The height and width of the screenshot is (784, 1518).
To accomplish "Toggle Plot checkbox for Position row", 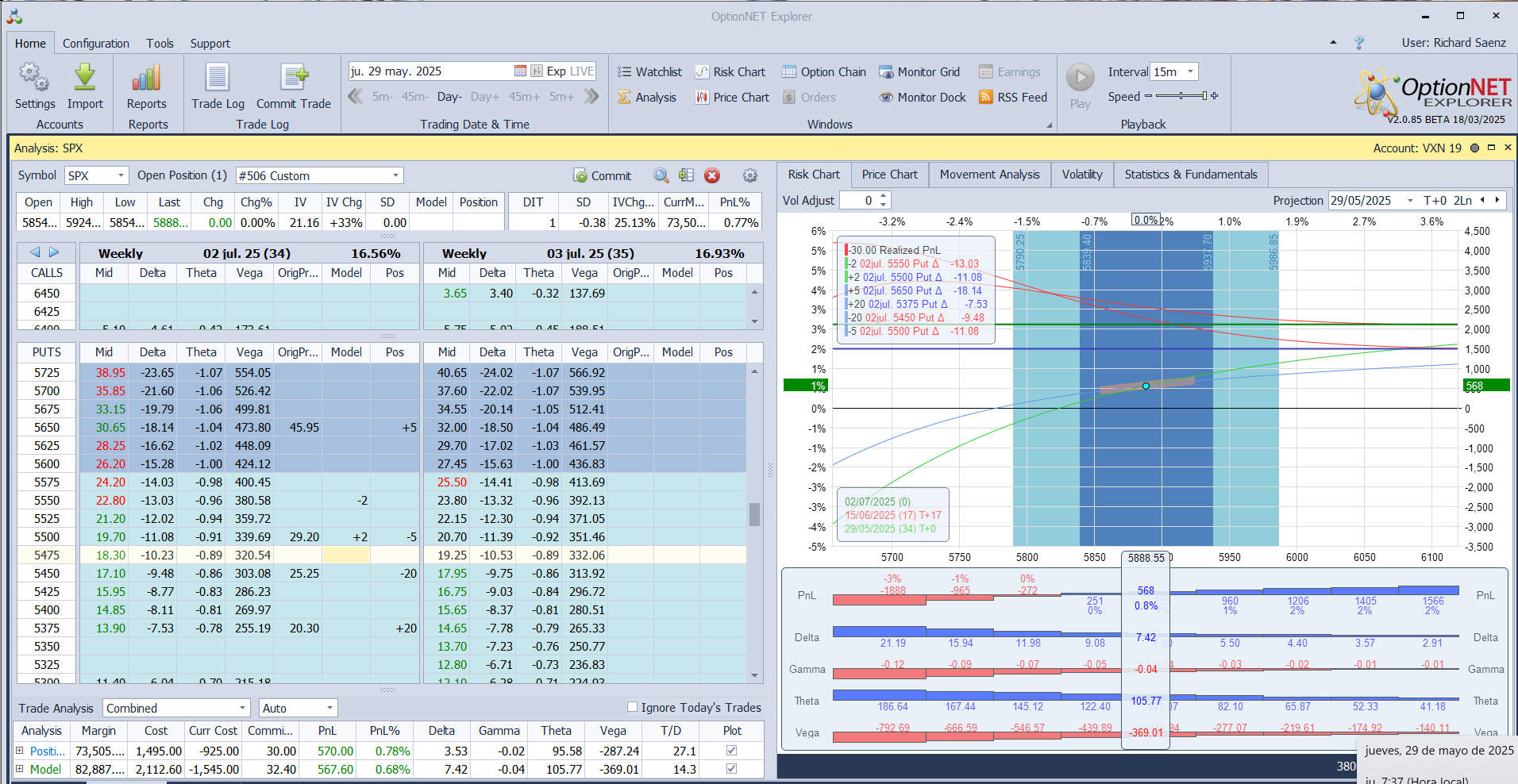I will 731,751.
